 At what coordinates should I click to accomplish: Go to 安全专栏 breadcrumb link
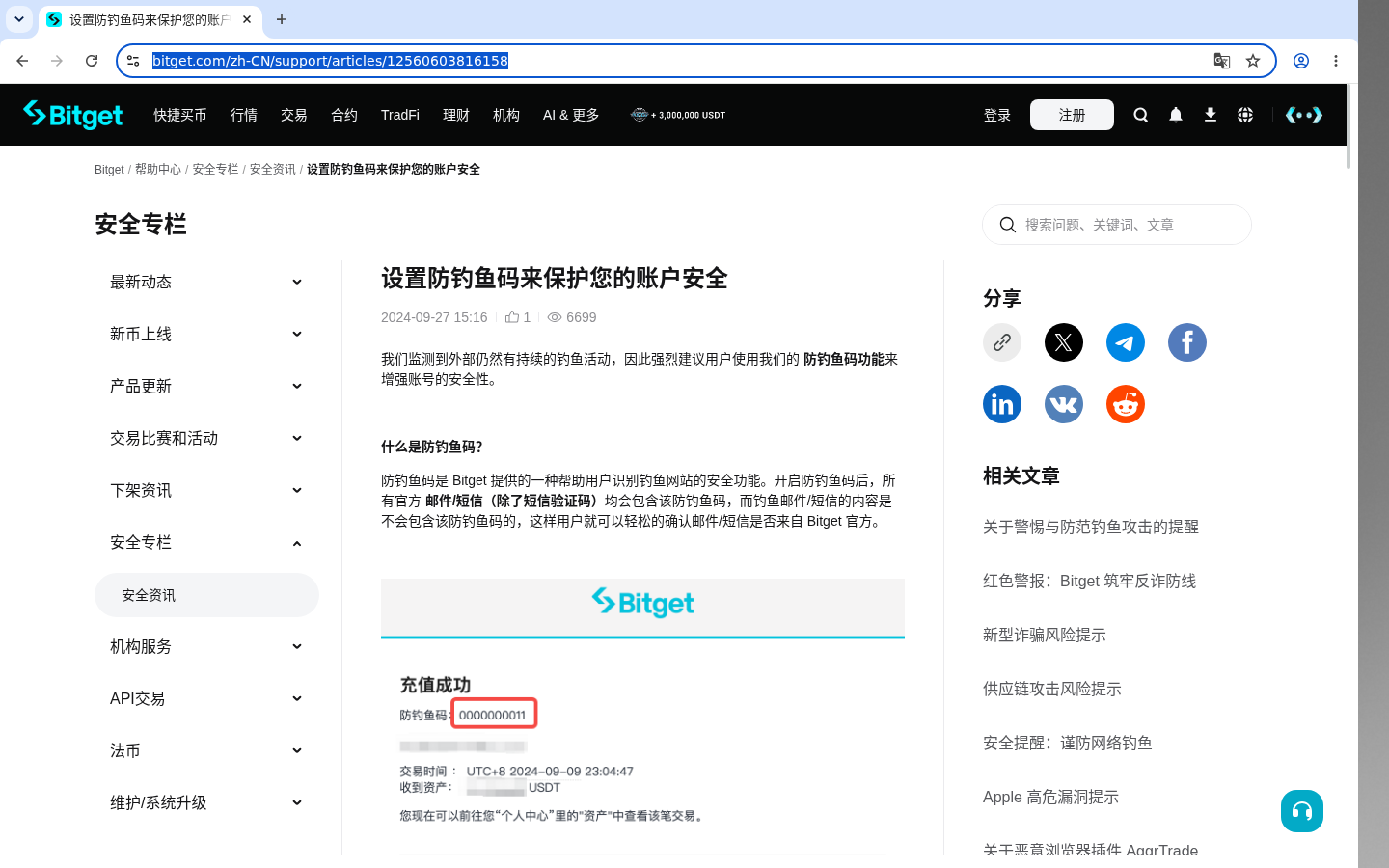215,169
